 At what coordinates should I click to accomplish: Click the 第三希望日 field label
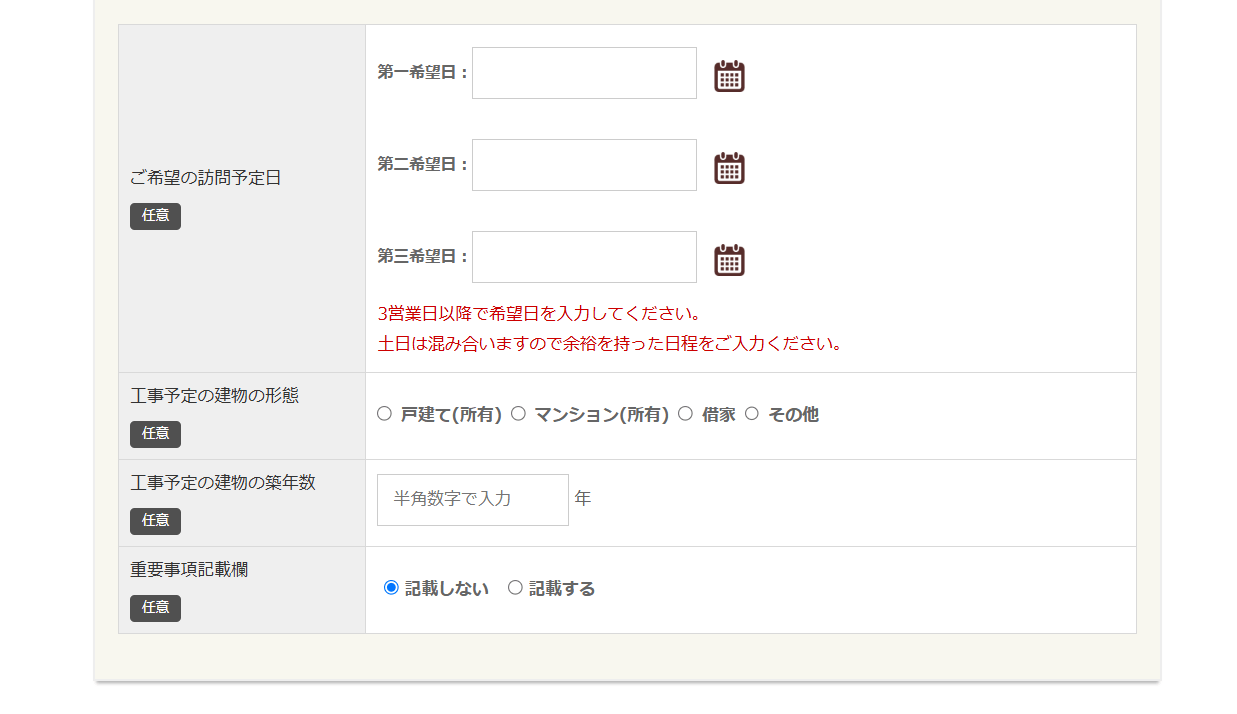click(x=422, y=257)
